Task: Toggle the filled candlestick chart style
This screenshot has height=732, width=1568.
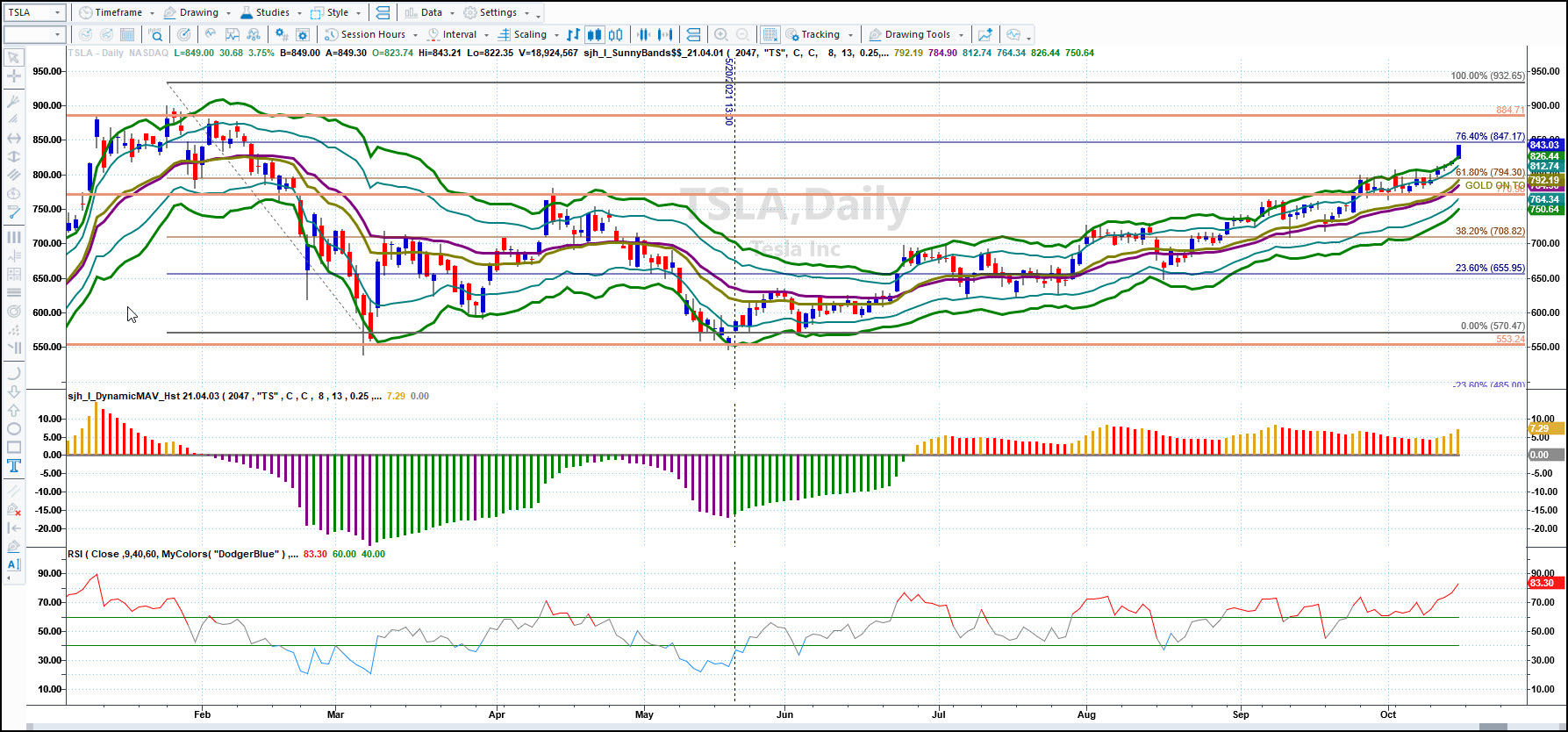Action: pyautogui.click(x=594, y=35)
